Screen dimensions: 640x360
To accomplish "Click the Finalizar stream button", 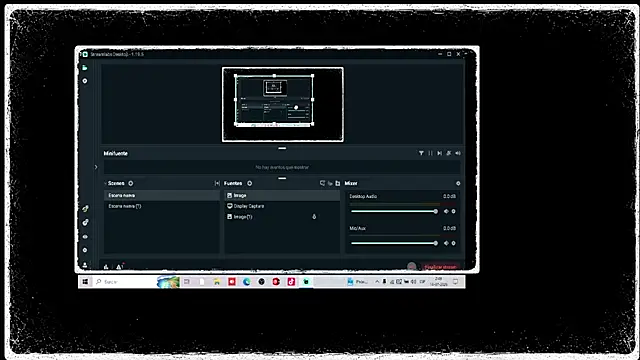I will (440, 267).
